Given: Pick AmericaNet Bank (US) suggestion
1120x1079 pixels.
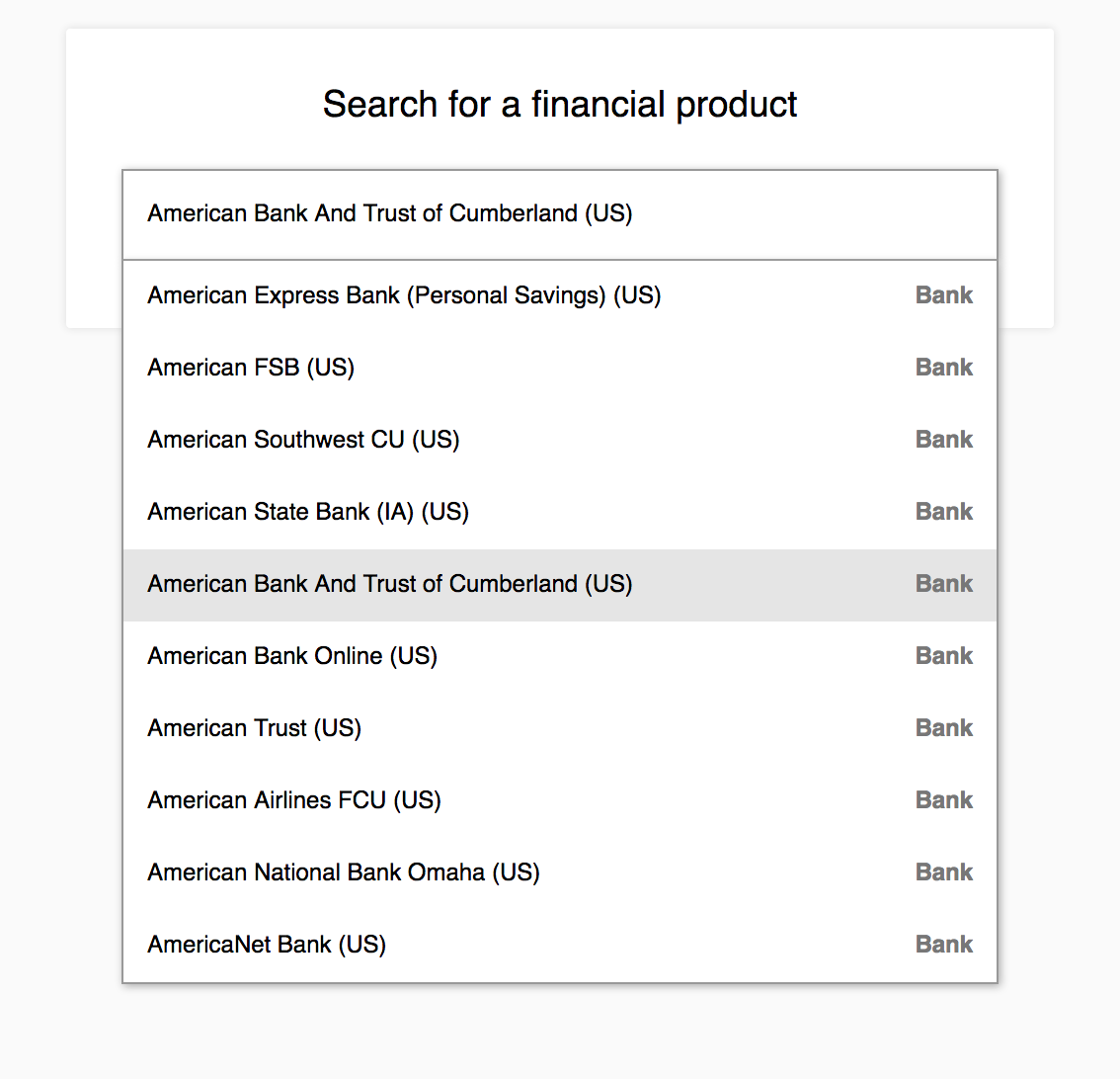Looking at the screenshot, I should click(x=267, y=945).
